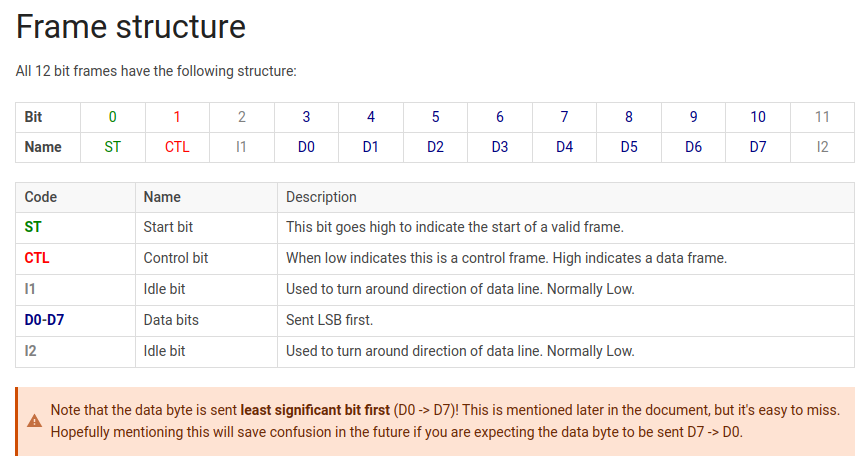Select the green ST cell in Name row
This screenshot has height=465, width=868.
pyautogui.click(x=112, y=147)
